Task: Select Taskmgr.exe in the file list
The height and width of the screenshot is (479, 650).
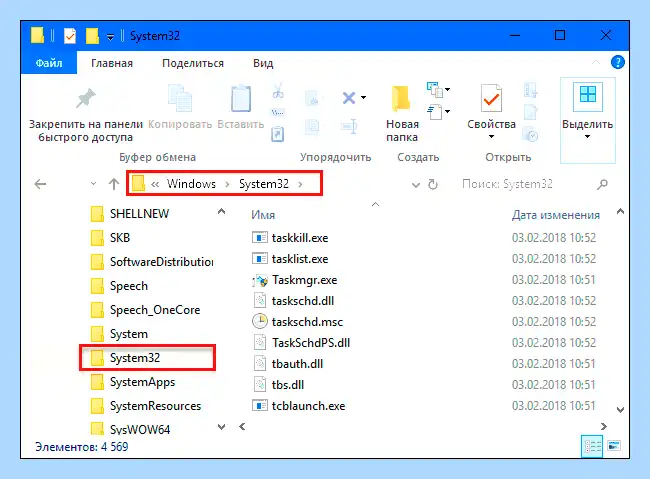Action: click(x=304, y=280)
